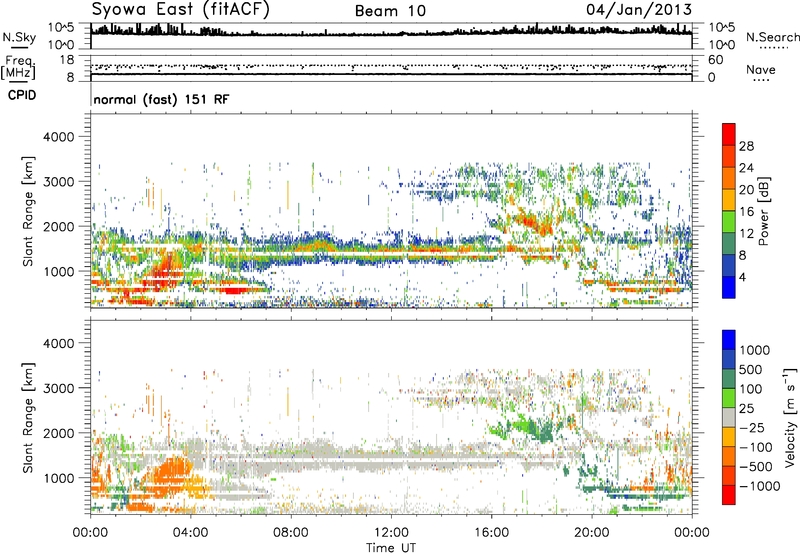
Task: Click the Nave axis value 60
Action: (716, 60)
